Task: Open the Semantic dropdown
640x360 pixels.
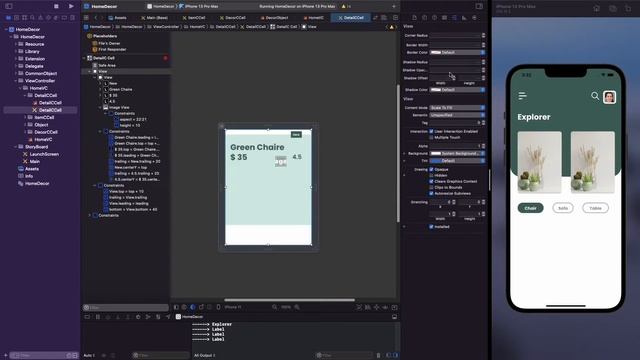Action: pos(457,115)
